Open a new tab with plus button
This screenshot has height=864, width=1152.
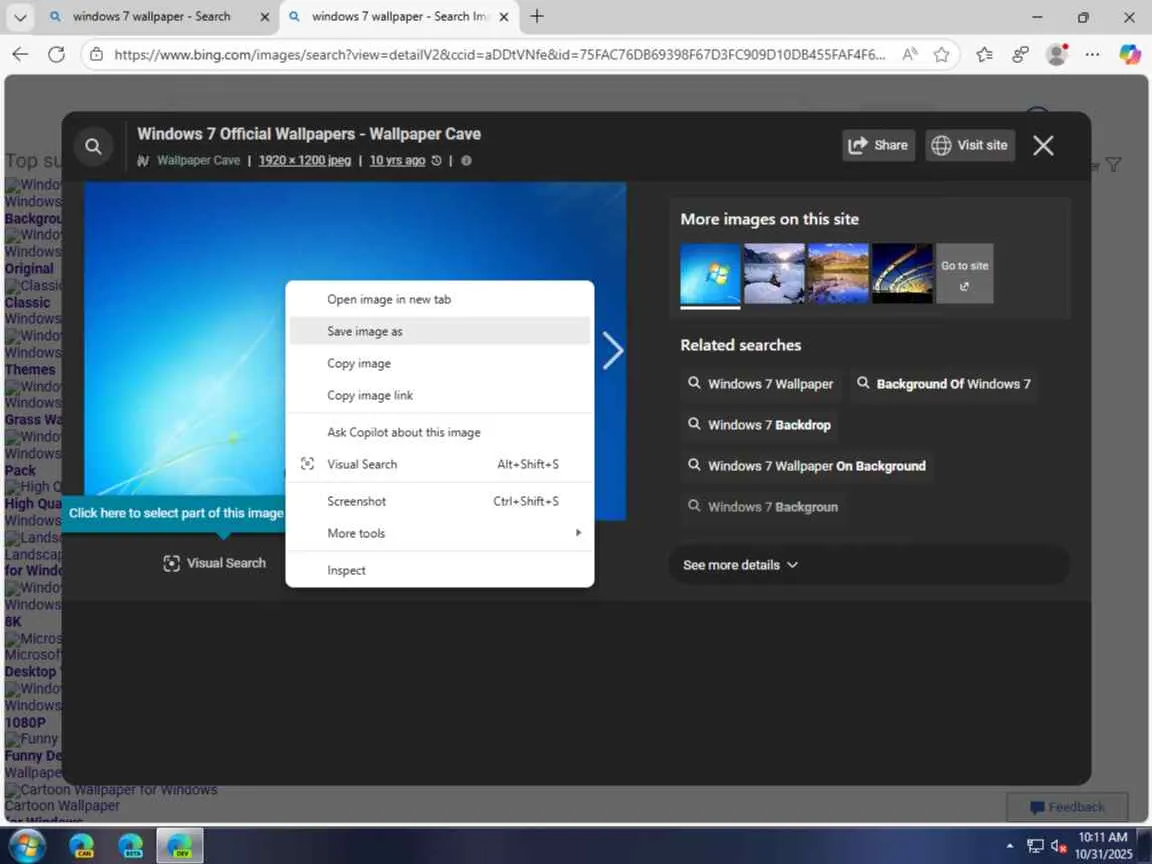tap(537, 16)
